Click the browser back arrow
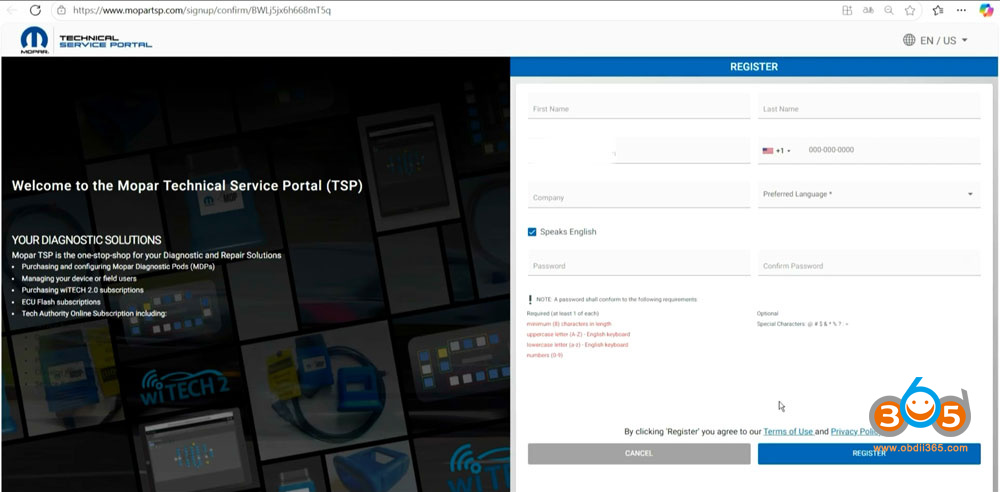 [11, 10]
